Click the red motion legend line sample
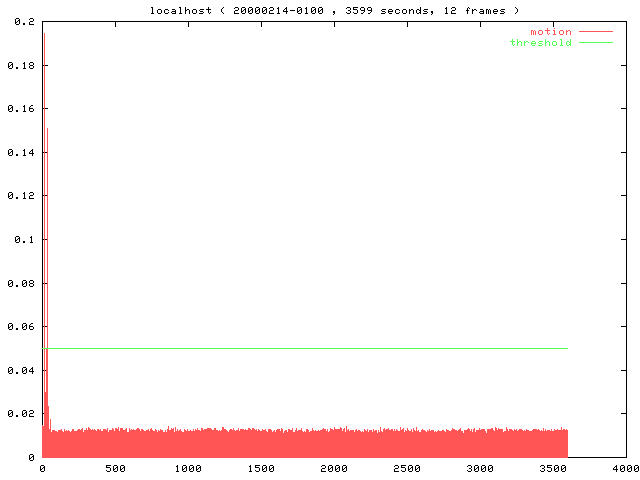This screenshot has width=640, height=480. (595, 32)
